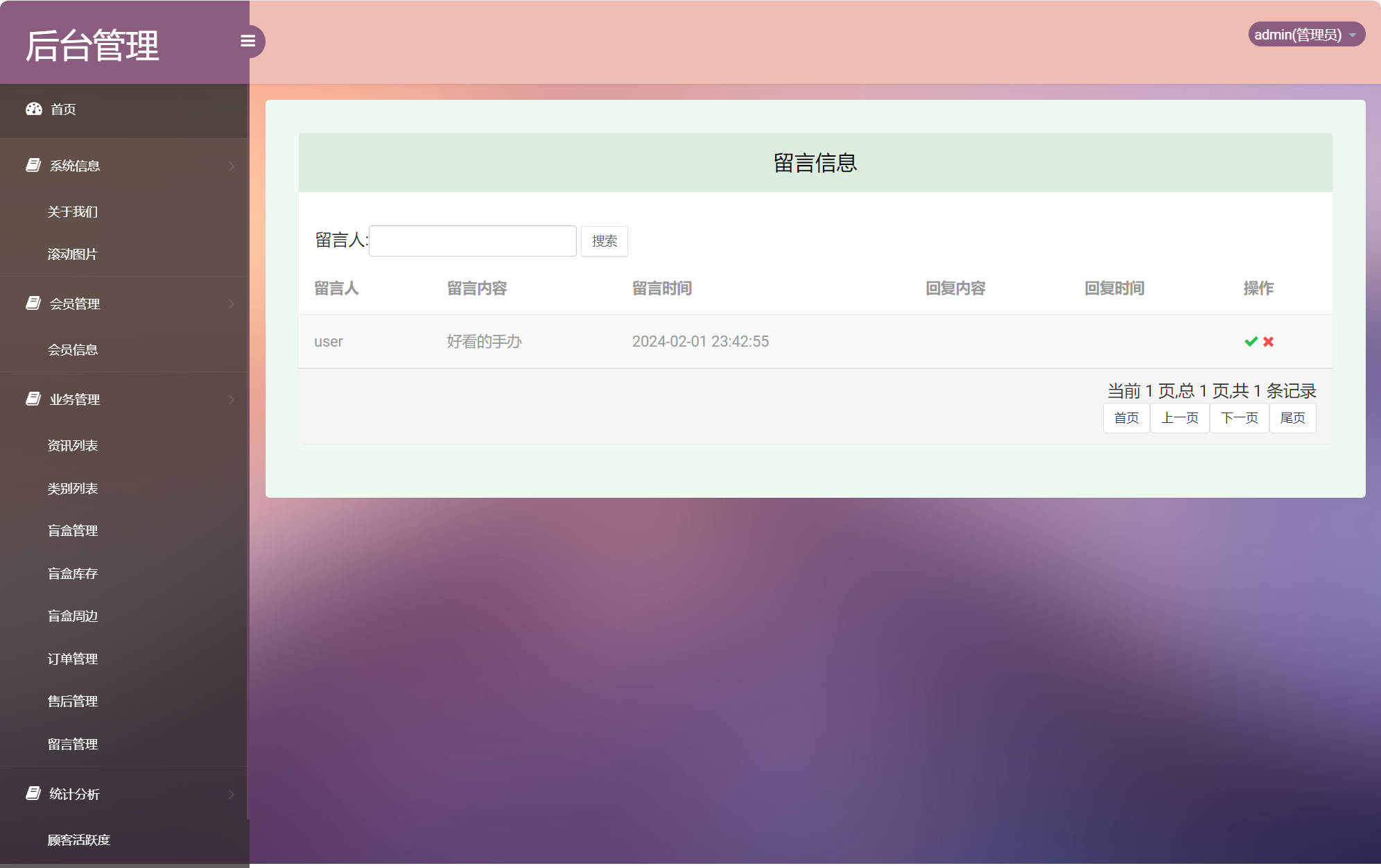This screenshot has height=868, width=1381.
Task: Click inside the 留言人 search field
Action: pos(471,239)
